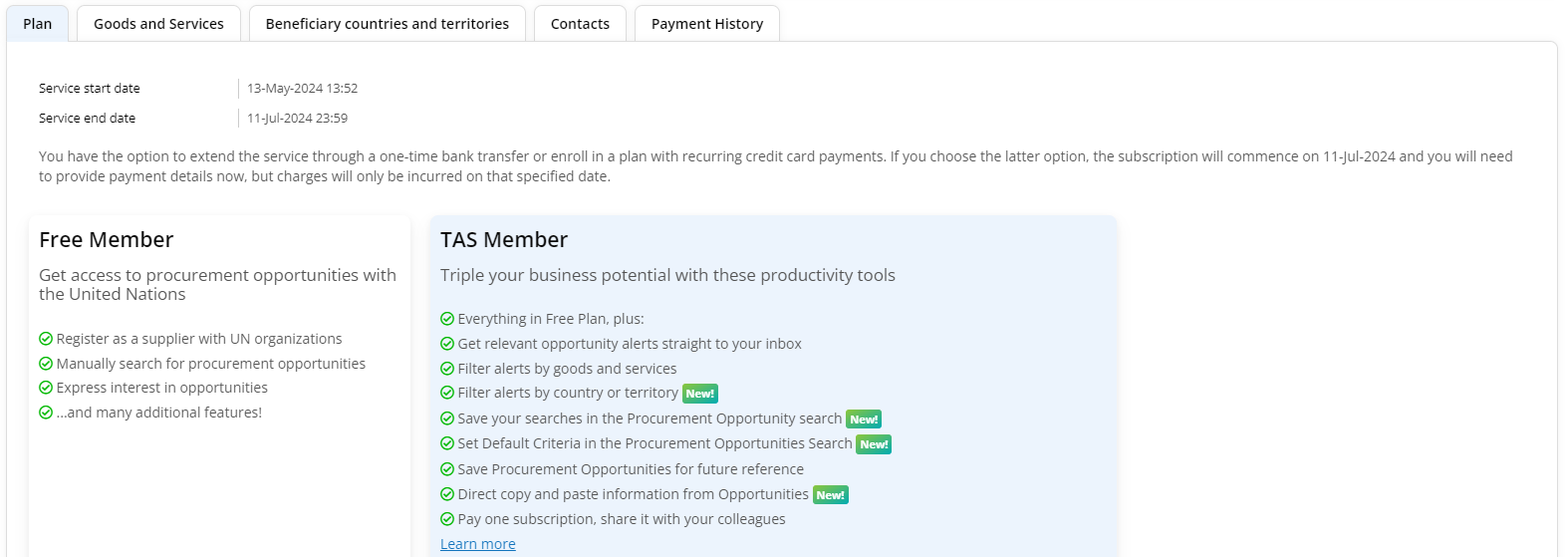1568x557 pixels.
Task: Click New! badge beside Save your searches
Action: pos(863,419)
